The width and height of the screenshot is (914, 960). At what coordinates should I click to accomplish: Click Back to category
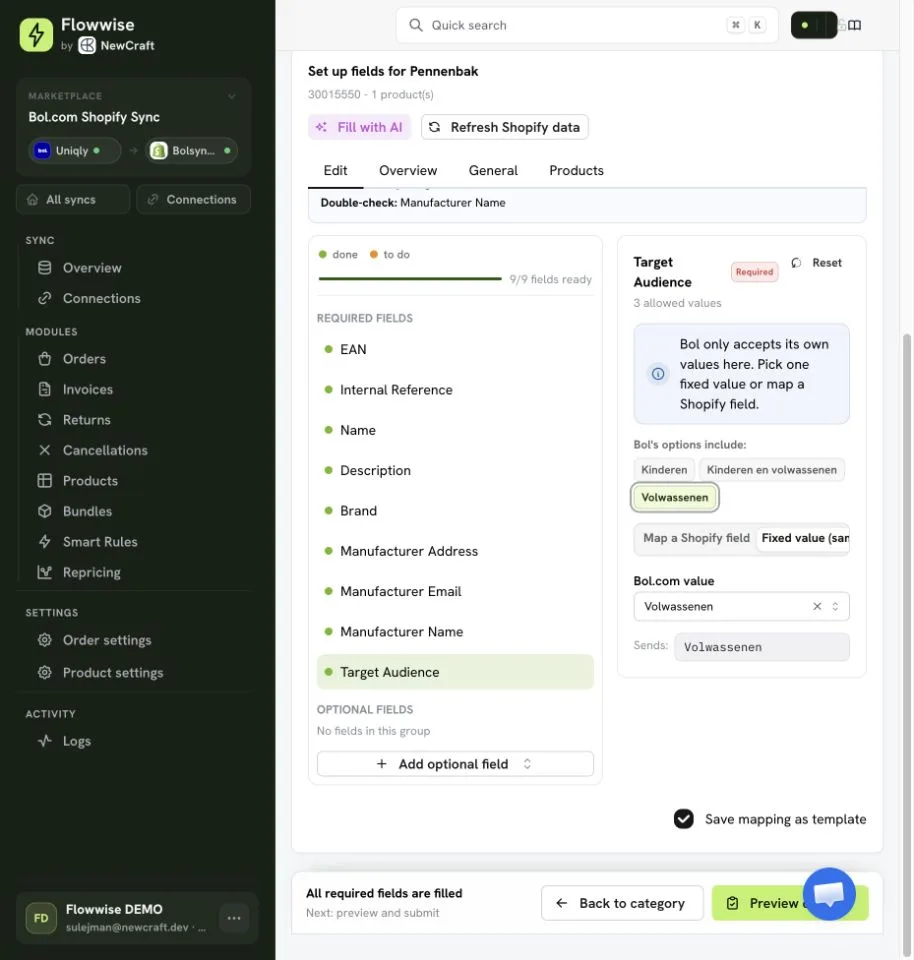tap(622, 903)
